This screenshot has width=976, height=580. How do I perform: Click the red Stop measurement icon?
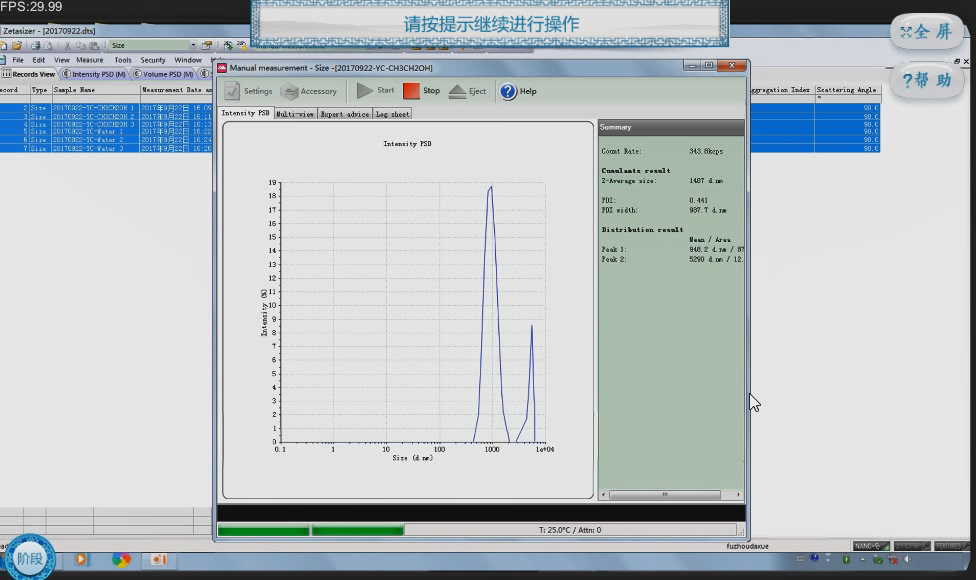point(412,91)
